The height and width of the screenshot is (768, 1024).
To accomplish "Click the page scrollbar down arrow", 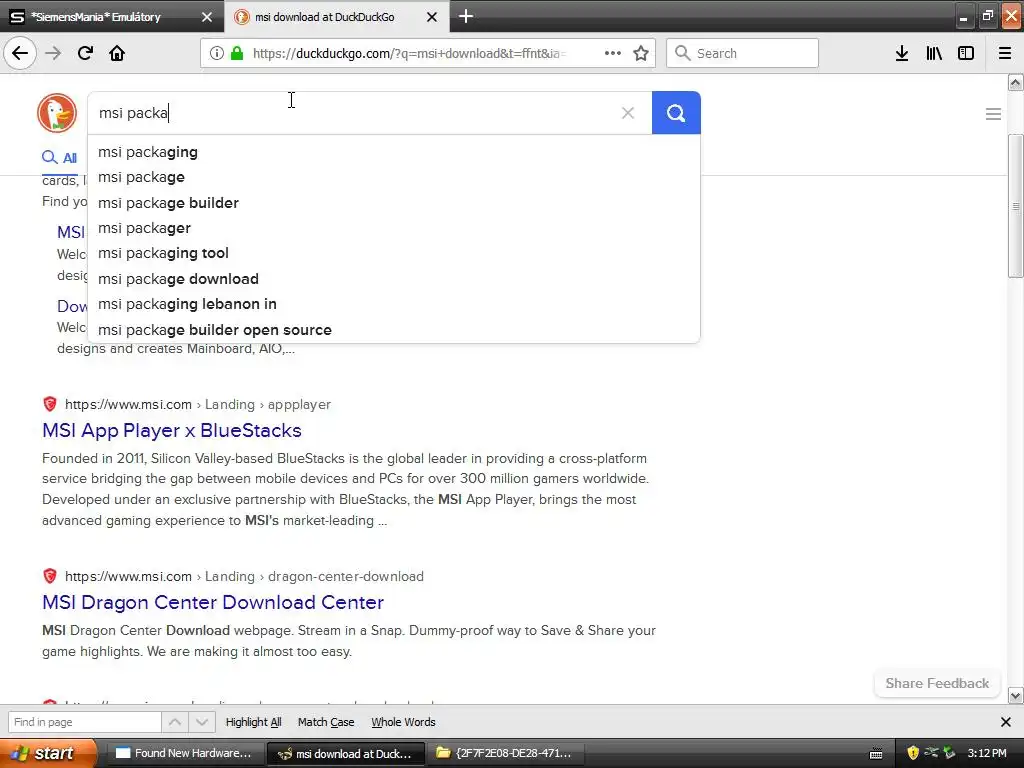I will point(1016,696).
